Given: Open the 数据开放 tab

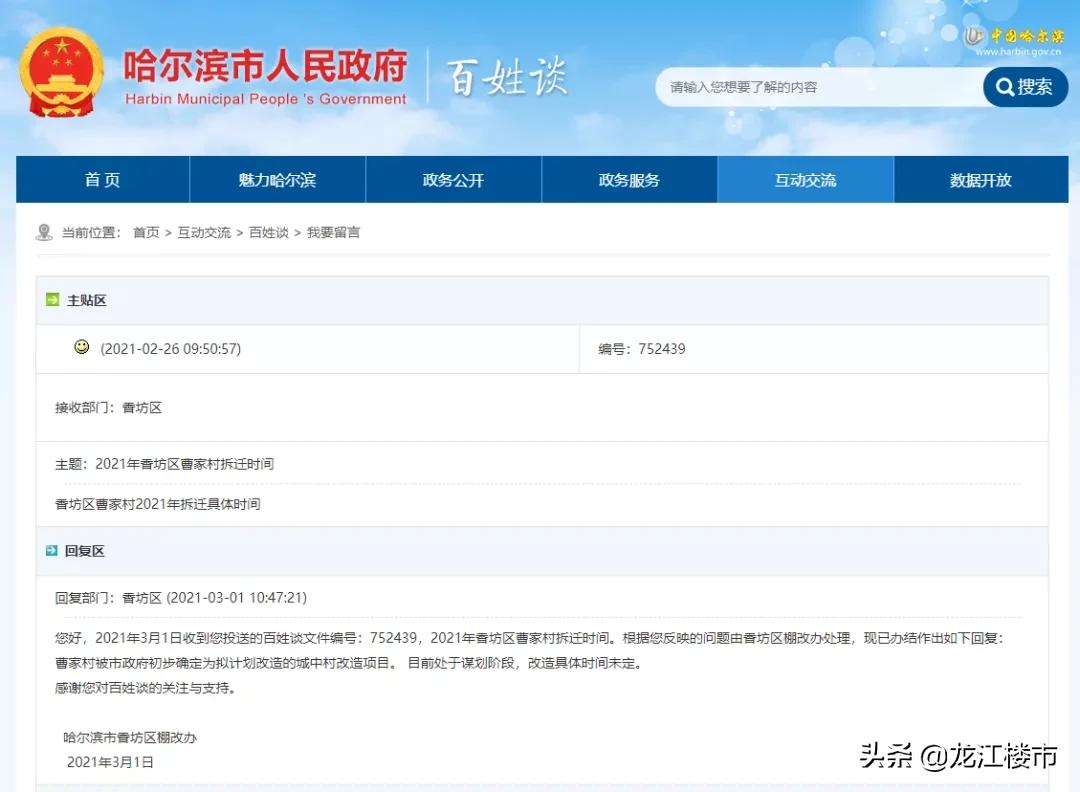Looking at the screenshot, I should 981,179.
